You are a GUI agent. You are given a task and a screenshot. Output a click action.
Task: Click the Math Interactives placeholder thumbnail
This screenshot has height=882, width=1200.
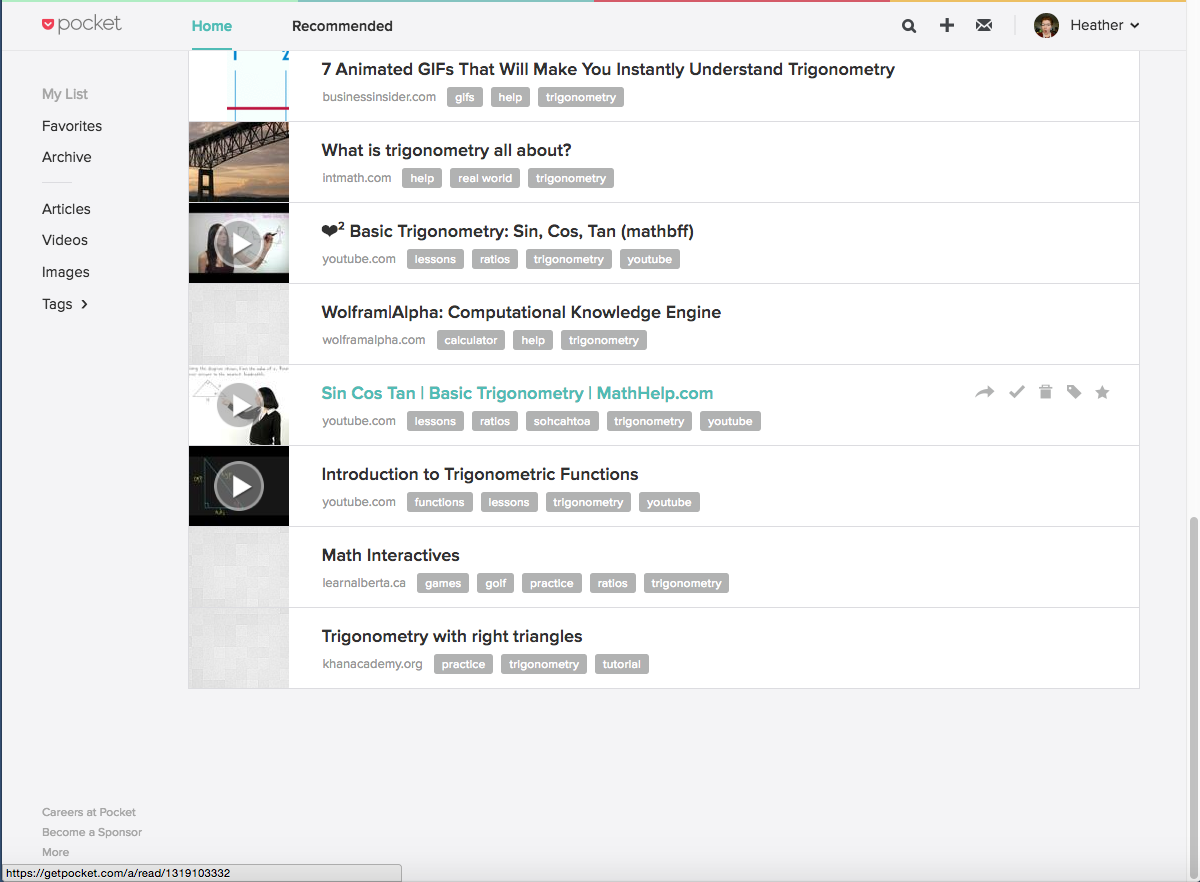click(239, 567)
